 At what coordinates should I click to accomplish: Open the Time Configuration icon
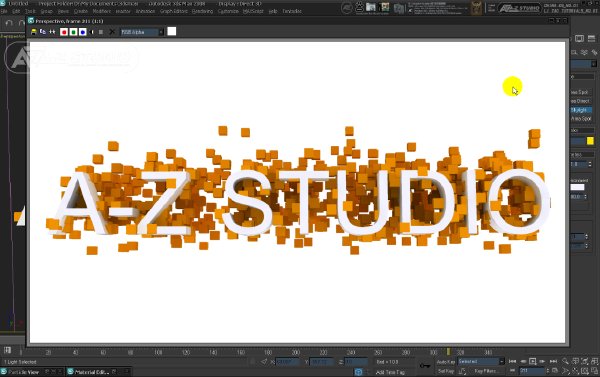coord(555,371)
